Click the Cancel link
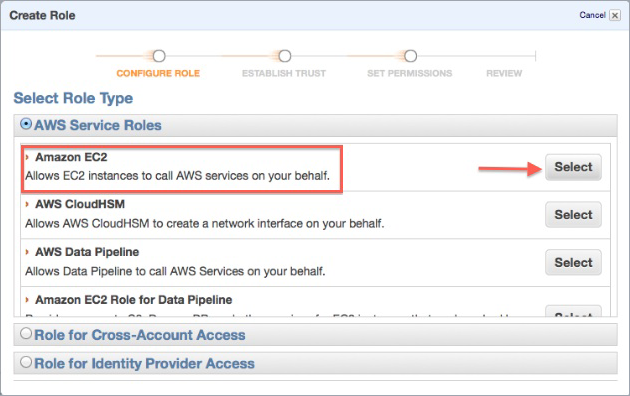This screenshot has width=630, height=396. 592,15
